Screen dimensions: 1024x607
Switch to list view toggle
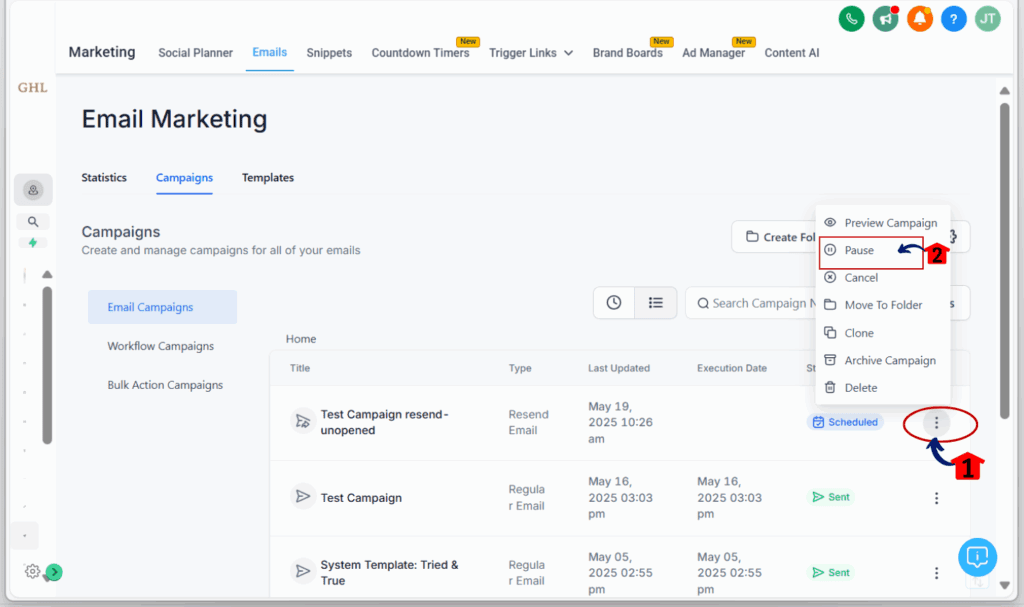tap(656, 302)
